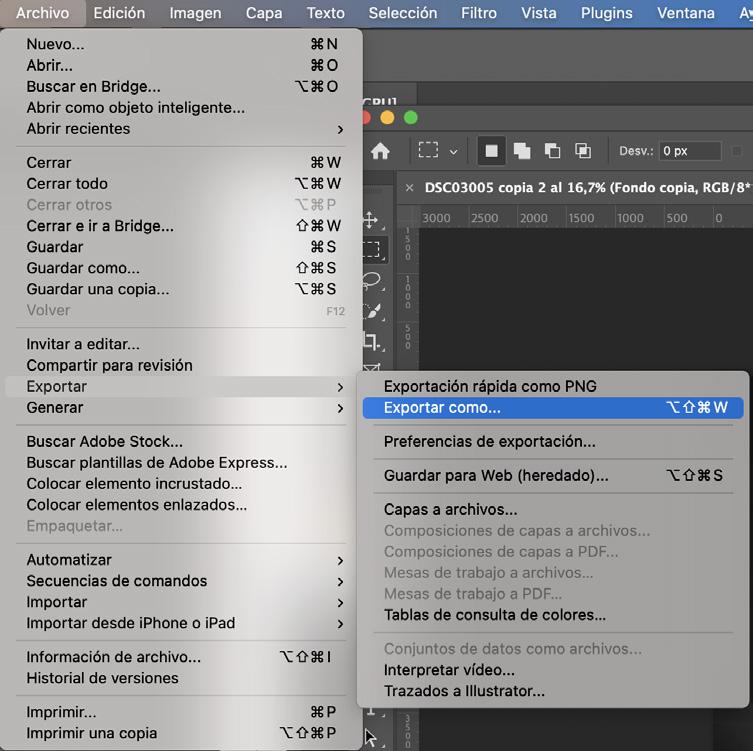Image resolution: width=753 pixels, height=751 pixels.
Task: Expand the Exportar submenu
Action: tap(182, 387)
